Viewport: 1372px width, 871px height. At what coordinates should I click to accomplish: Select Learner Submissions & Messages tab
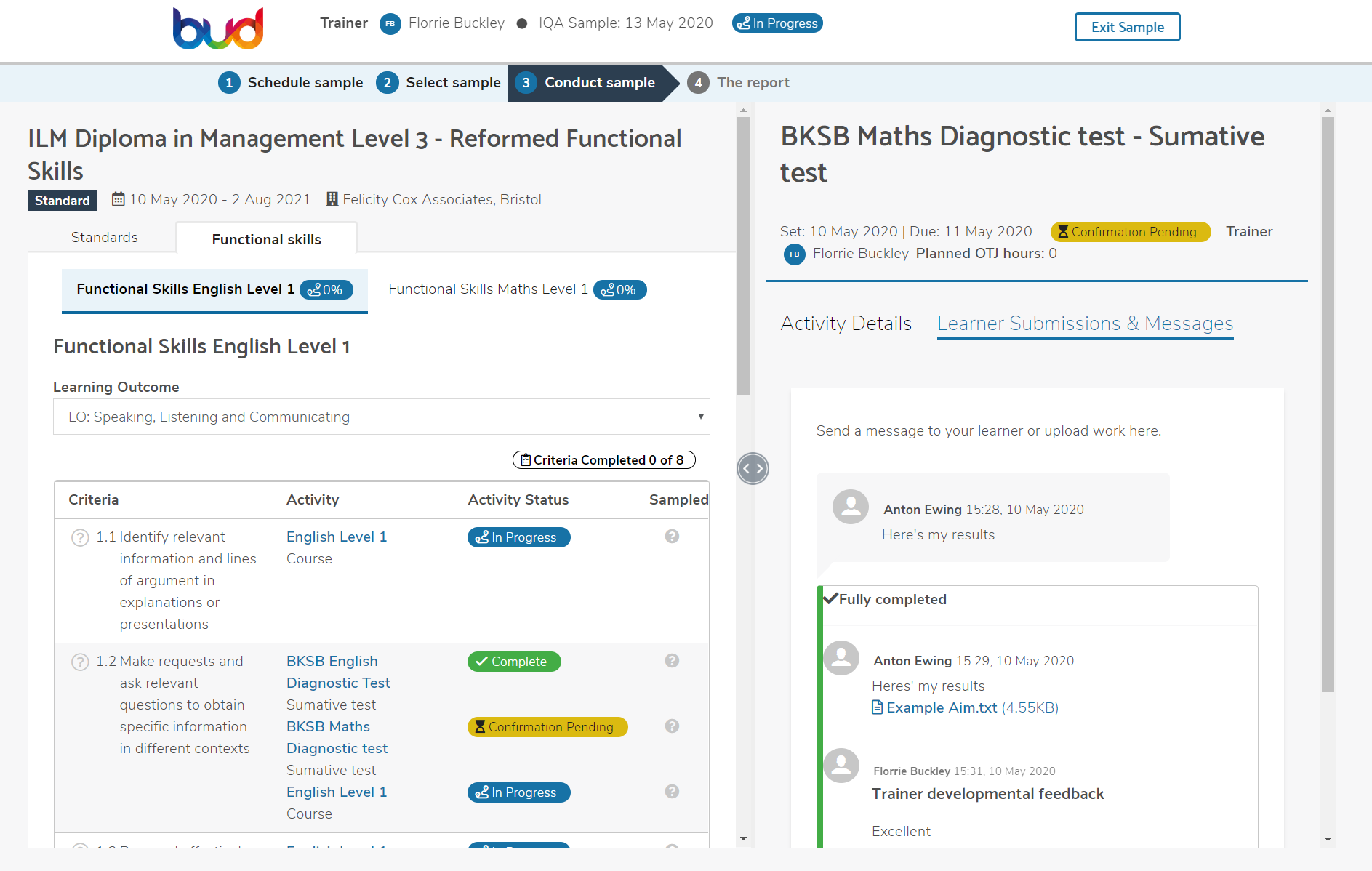pyautogui.click(x=1085, y=324)
